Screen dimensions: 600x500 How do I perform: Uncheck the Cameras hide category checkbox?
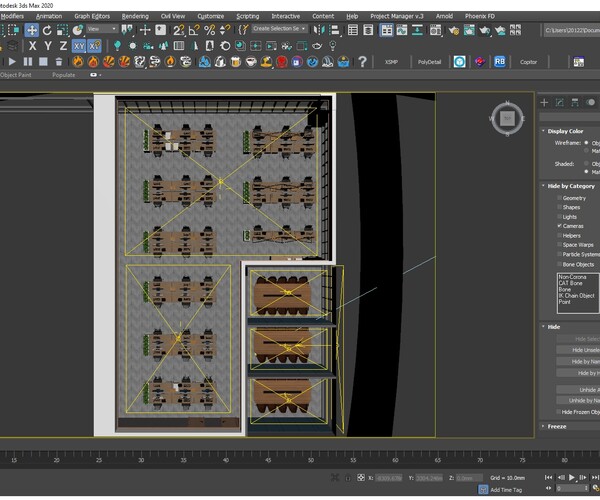559,226
